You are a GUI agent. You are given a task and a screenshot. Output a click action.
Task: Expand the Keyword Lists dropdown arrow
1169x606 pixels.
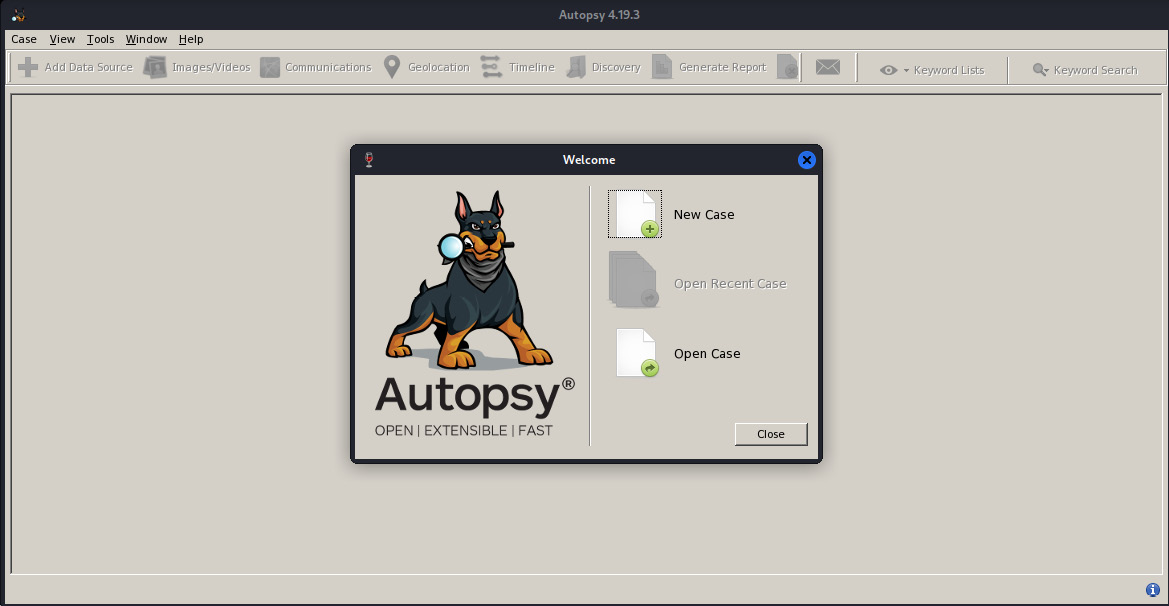(907, 70)
